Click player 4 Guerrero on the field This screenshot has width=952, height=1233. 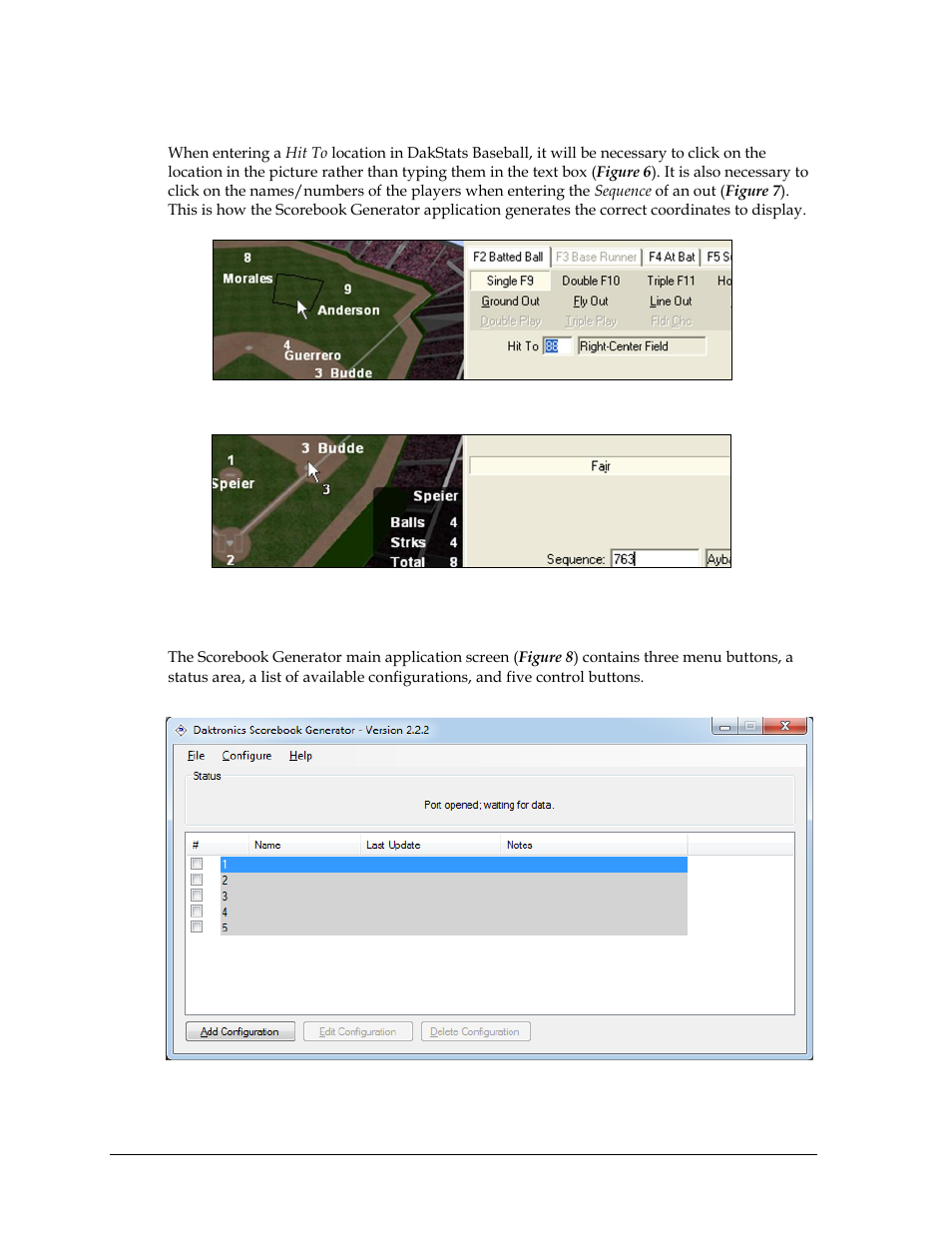[311, 350]
